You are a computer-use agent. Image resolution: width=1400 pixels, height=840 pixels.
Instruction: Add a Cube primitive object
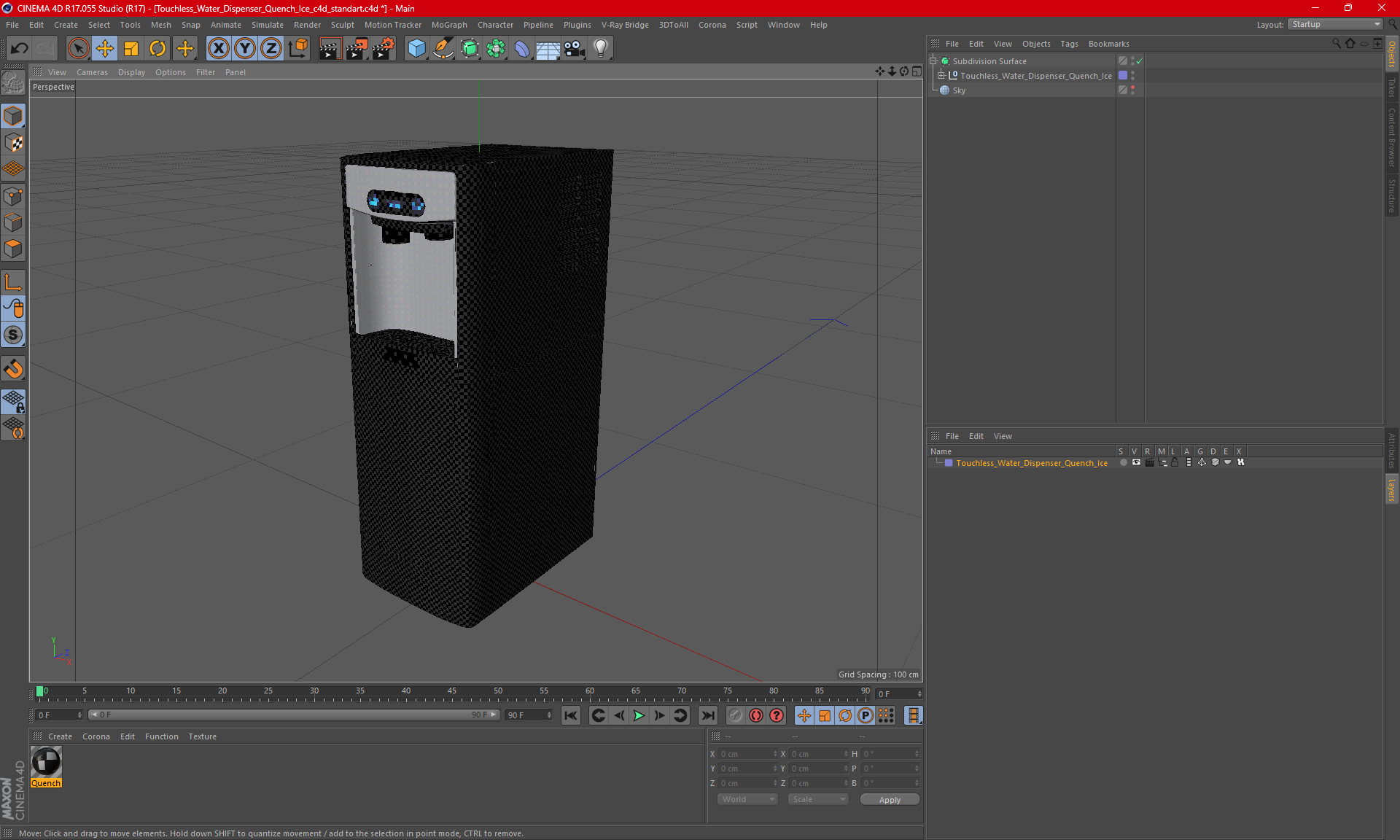(416, 48)
